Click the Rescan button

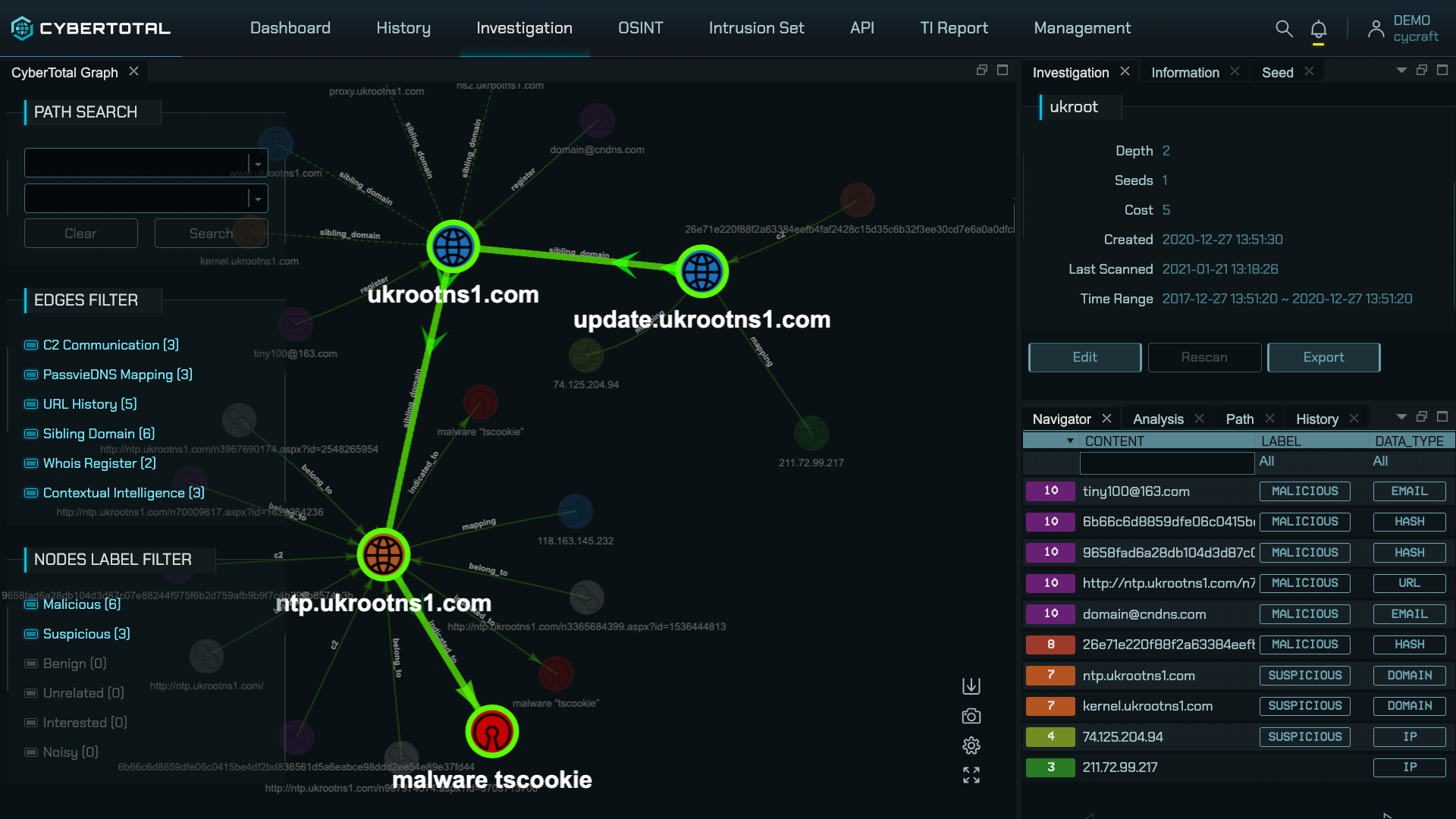tap(1204, 357)
